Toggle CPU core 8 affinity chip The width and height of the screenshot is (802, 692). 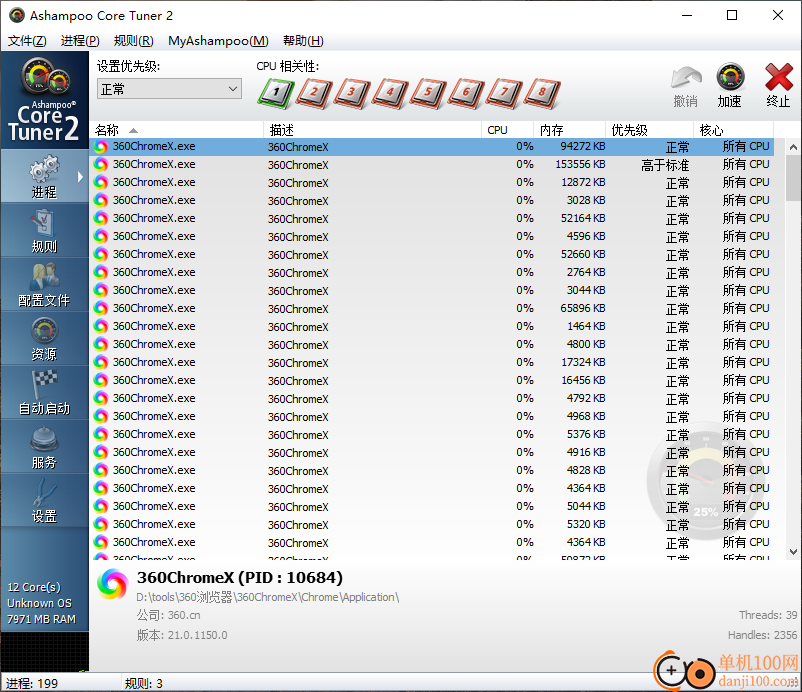542,93
